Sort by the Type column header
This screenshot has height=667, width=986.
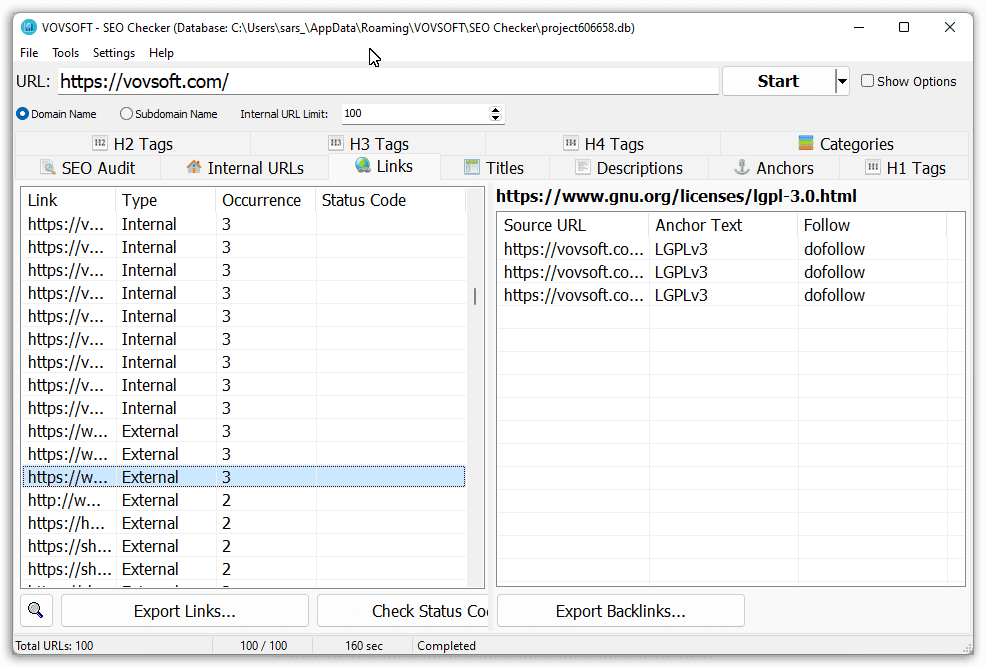166,200
